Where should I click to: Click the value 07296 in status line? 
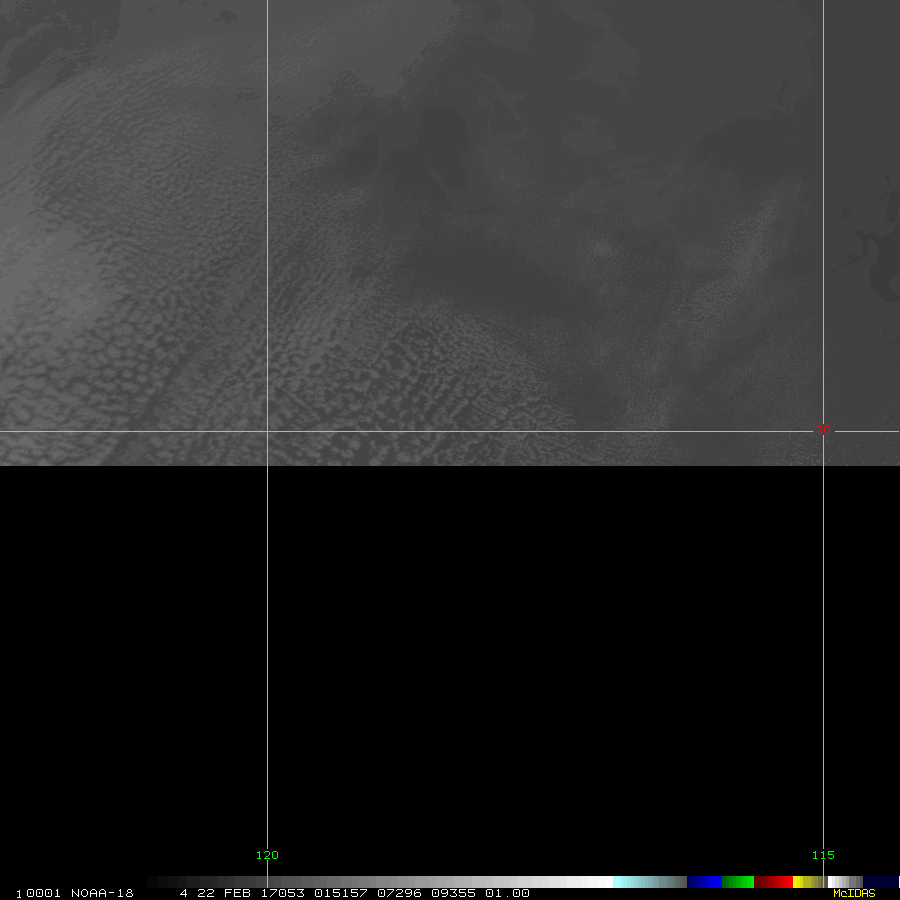coord(399,893)
